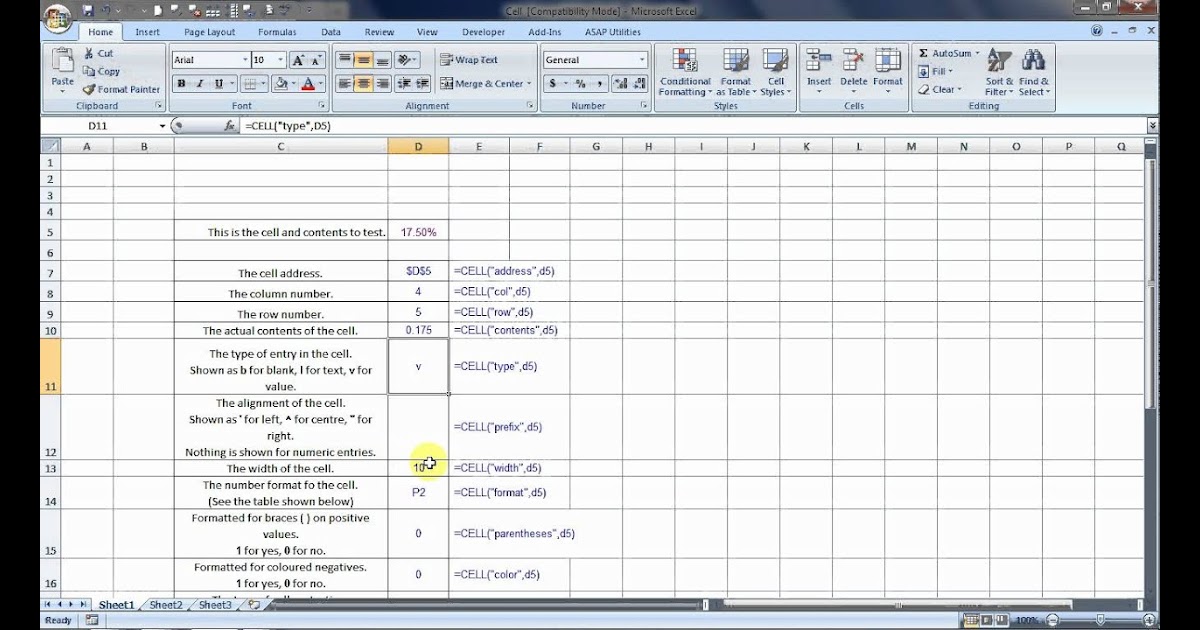Viewport: 1200px width, 630px height.
Task: Open Format as Table gallery
Action: point(735,72)
